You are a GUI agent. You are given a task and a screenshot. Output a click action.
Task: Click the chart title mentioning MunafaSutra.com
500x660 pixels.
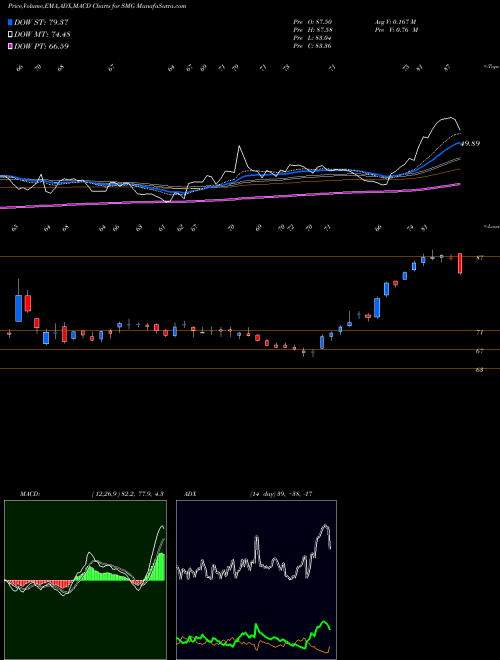tap(97, 6)
